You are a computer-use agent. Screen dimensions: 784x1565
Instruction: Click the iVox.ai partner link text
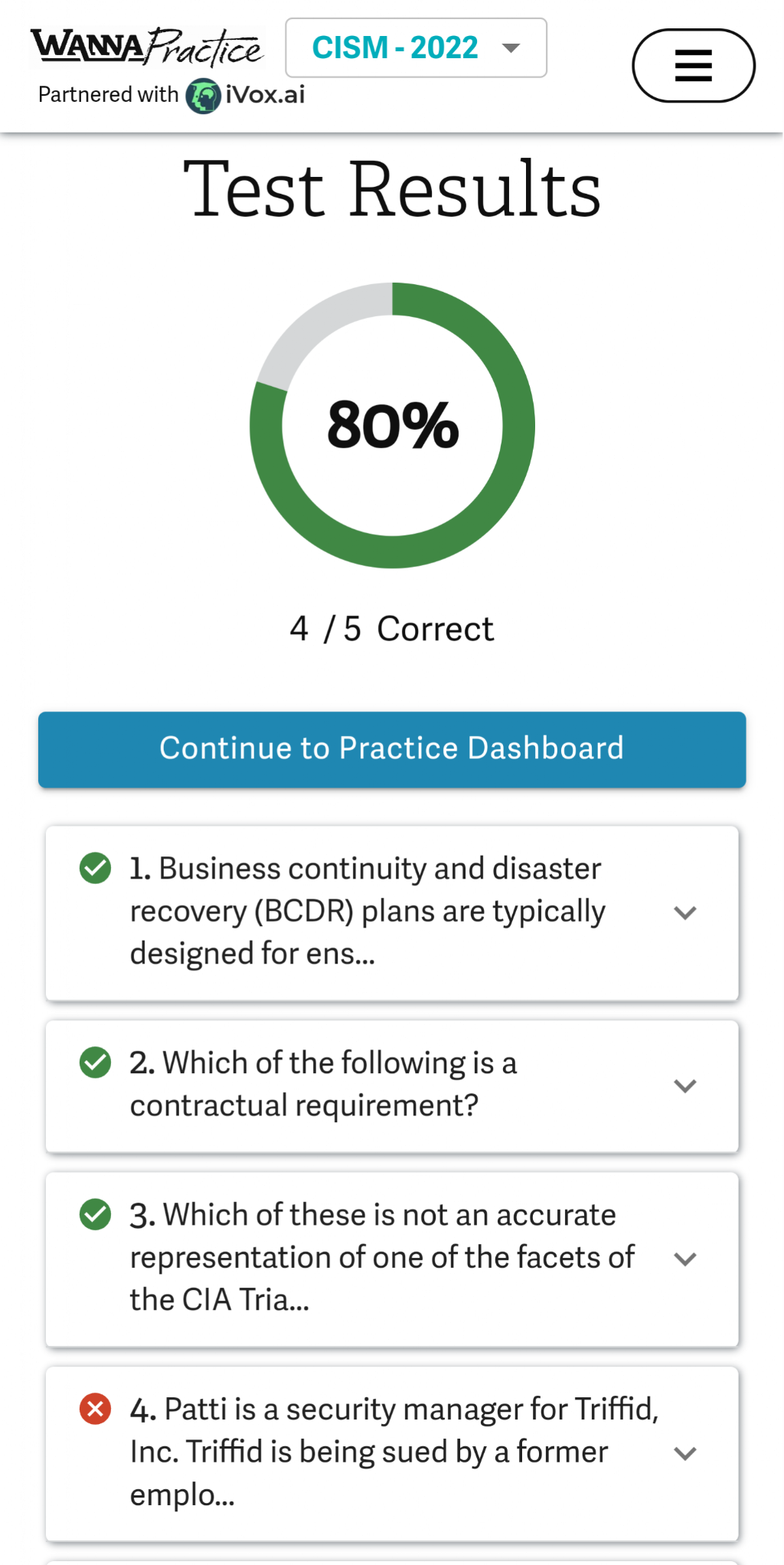point(265,95)
